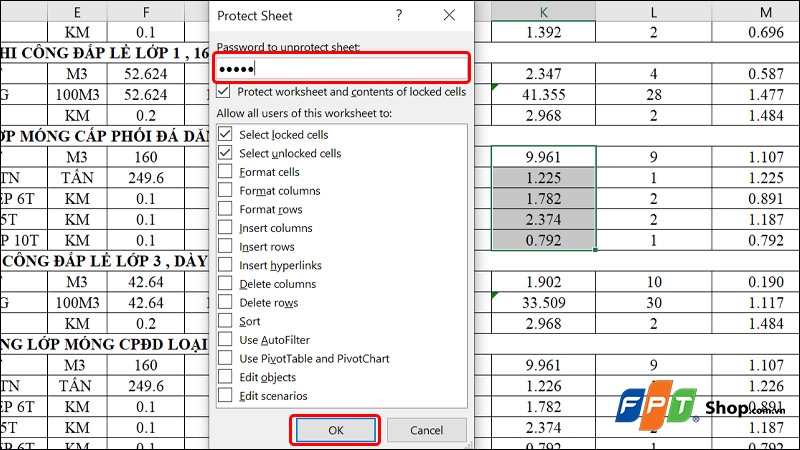The image size is (800, 450).
Task: Click cell with value 2.347
Action: click(x=543, y=74)
